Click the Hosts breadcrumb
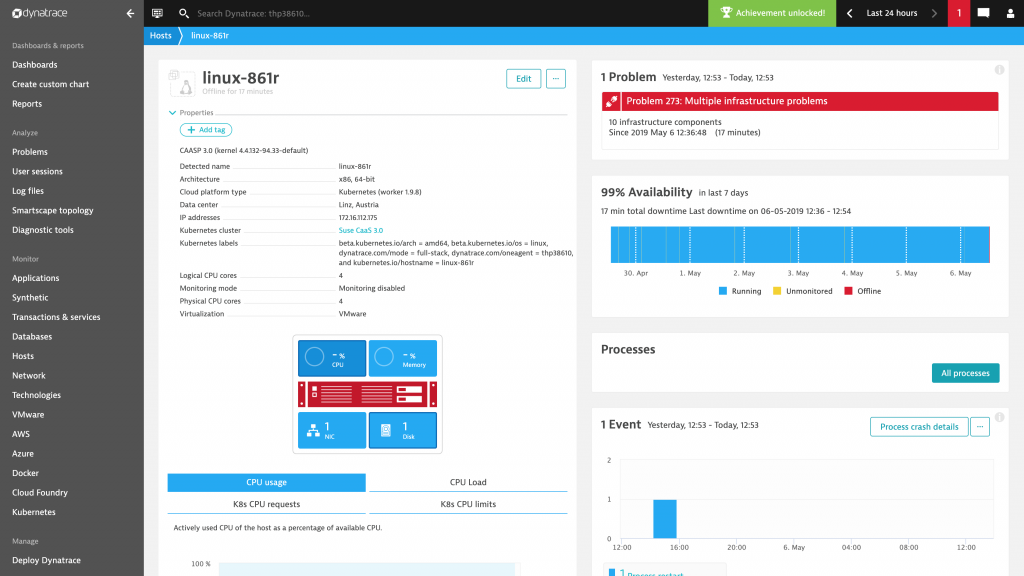The width and height of the screenshot is (1024, 576). point(161,36)
